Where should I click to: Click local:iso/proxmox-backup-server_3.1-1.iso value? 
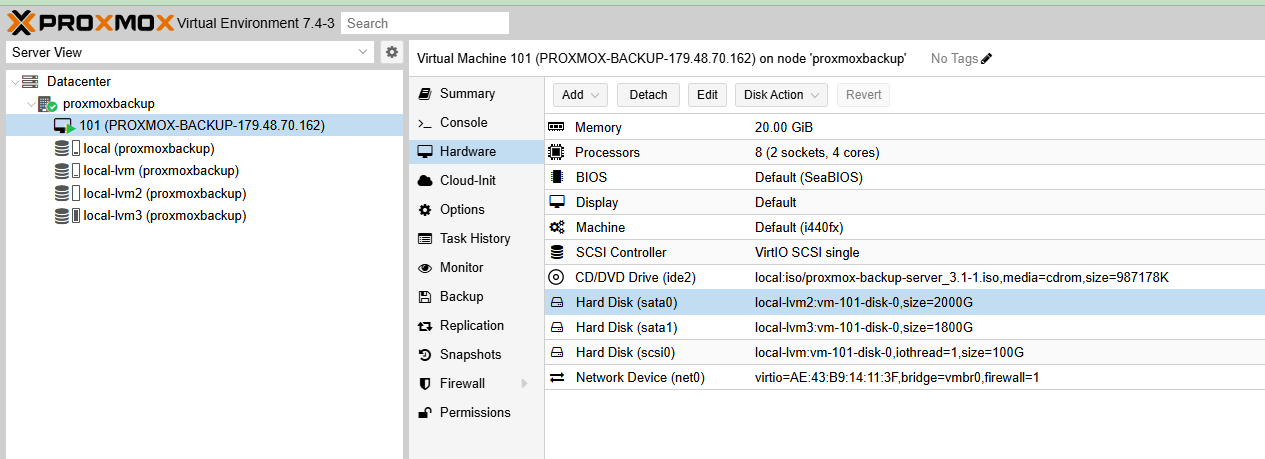[963, 278]
